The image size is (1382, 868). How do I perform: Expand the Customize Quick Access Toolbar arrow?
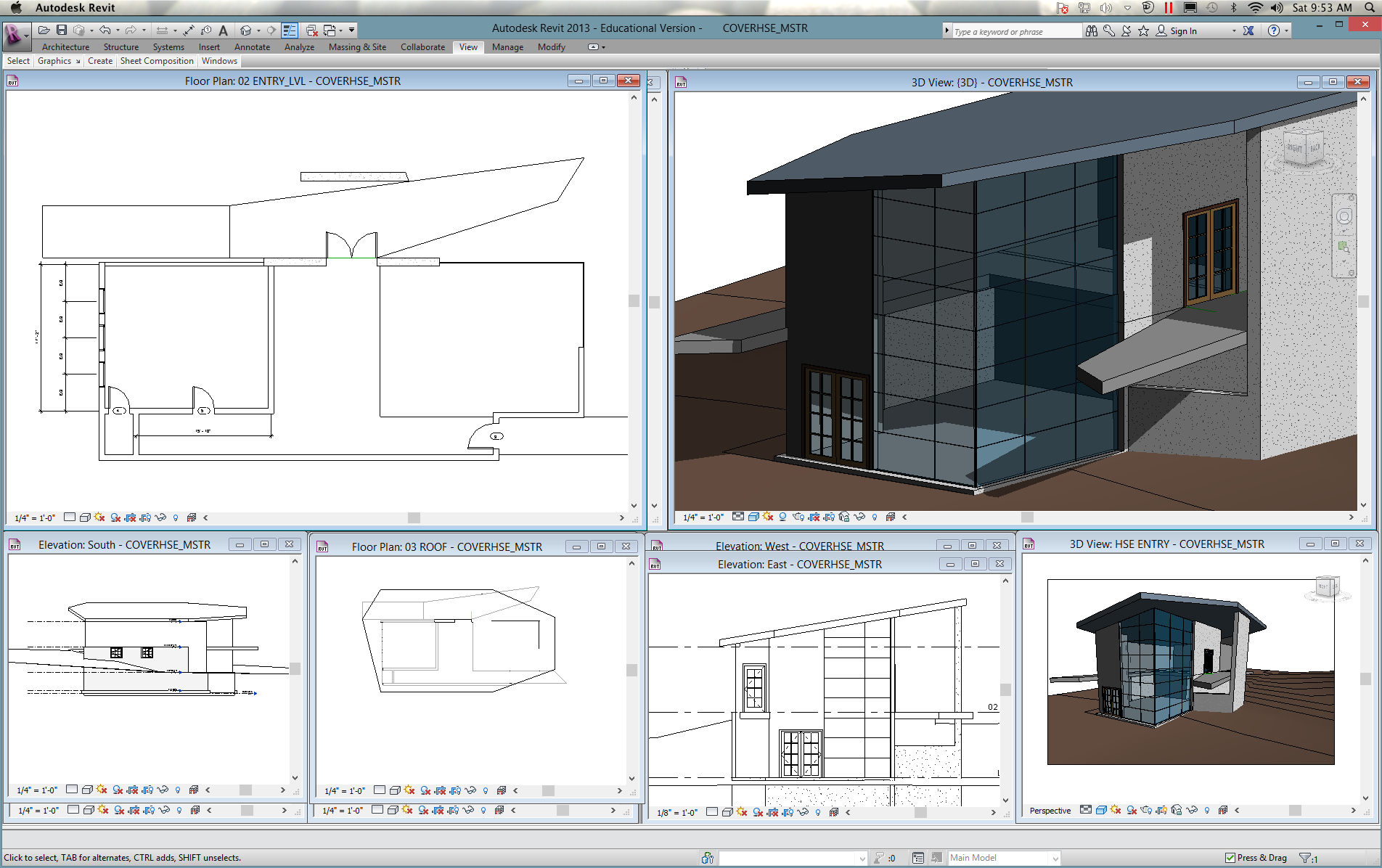click(x=352, y=30)
